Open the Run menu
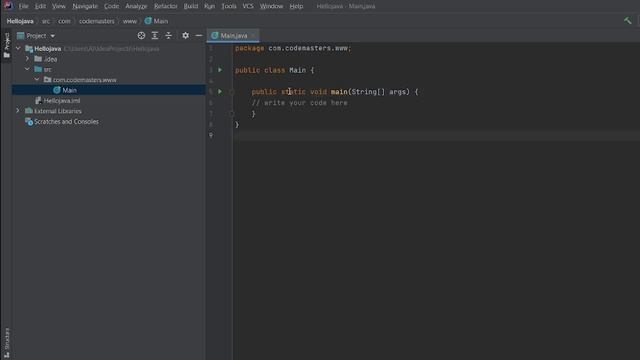This screenshot has width=640, height=360. coord(209,6)
